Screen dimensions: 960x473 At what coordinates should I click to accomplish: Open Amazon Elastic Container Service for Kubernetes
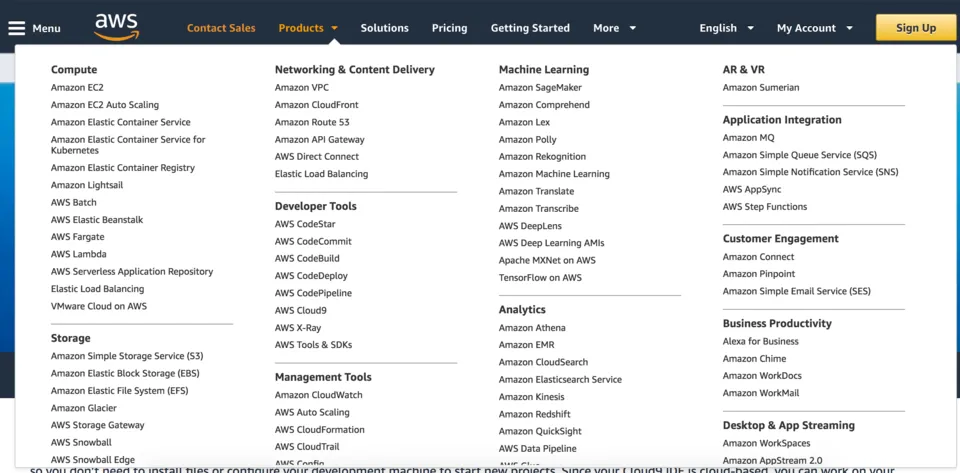pyautogui.click(x=128, y=145)
